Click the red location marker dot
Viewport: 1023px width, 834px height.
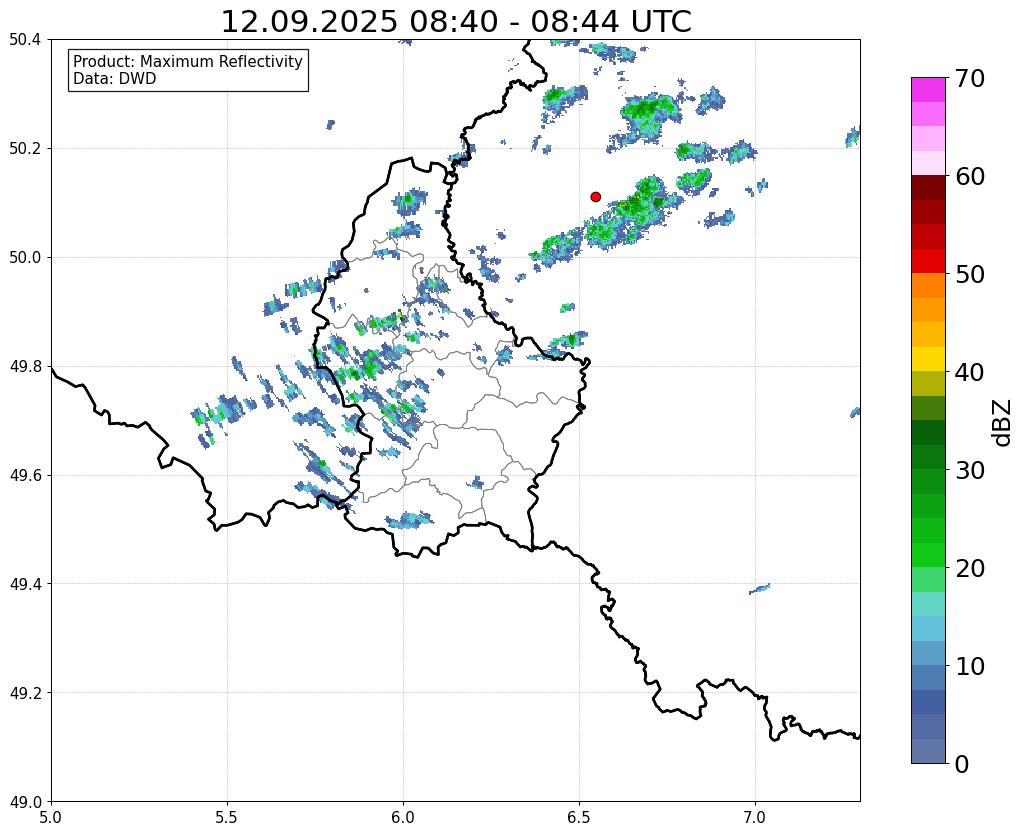[x=595, y=196]
